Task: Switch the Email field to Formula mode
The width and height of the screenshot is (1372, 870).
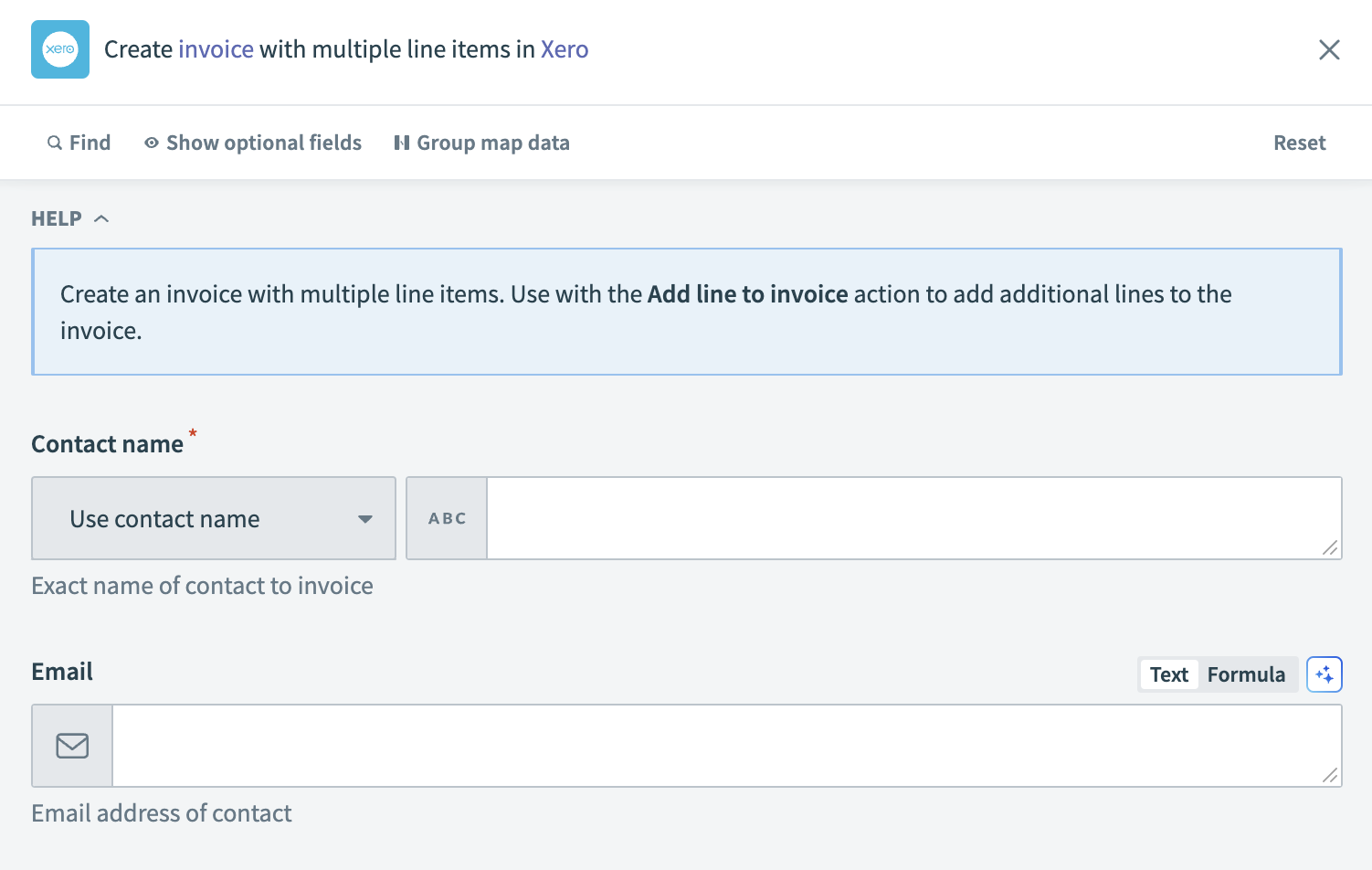Action: tap(1246, 674)
